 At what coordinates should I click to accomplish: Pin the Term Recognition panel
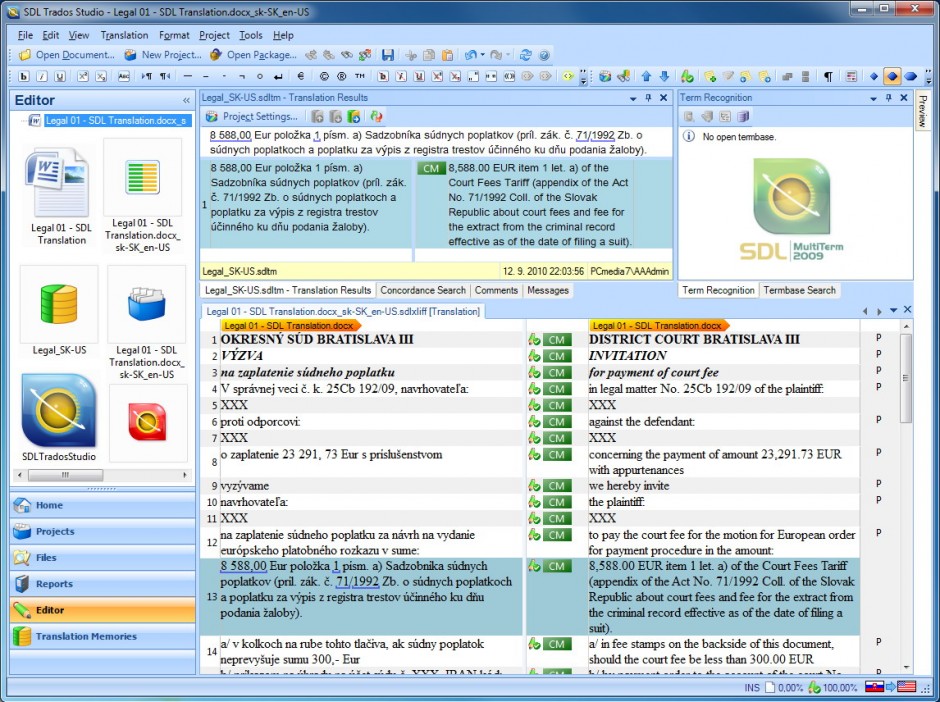pyautogui.click(x=888, y=97)
